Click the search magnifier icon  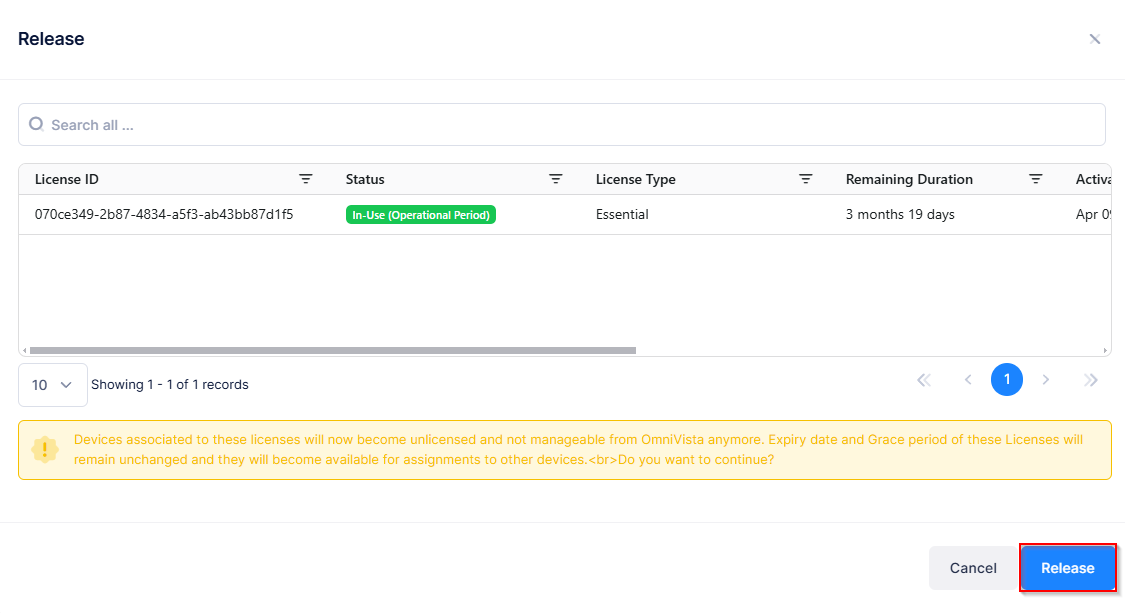click(36, 124)
